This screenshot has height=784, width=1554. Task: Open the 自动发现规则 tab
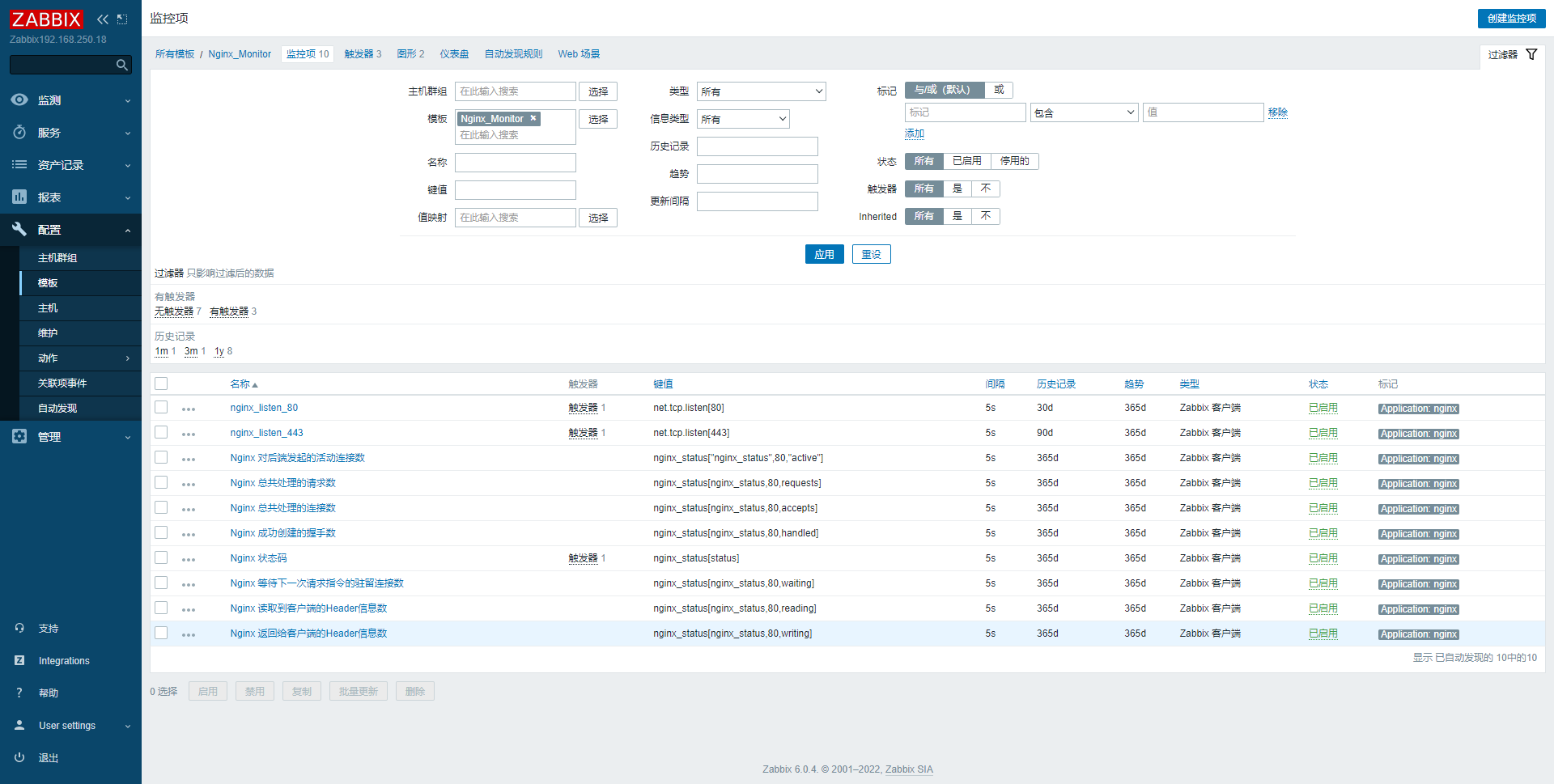[513, 54]
